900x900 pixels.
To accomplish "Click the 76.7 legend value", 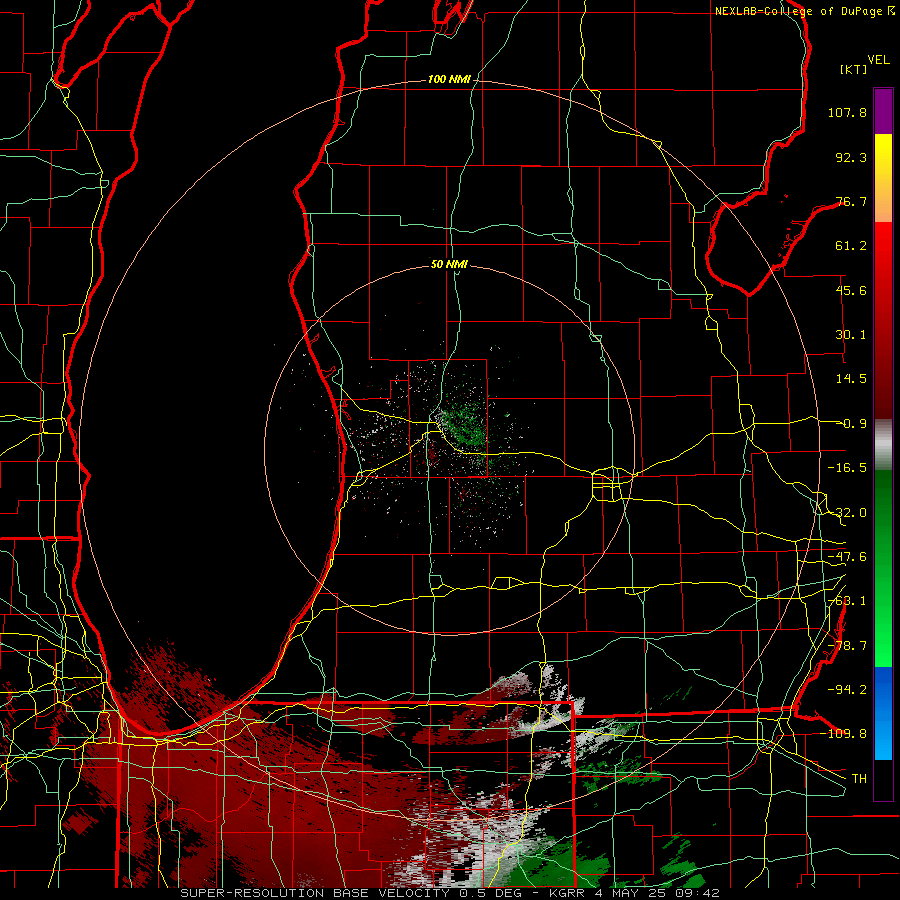I will click(851, 201).
